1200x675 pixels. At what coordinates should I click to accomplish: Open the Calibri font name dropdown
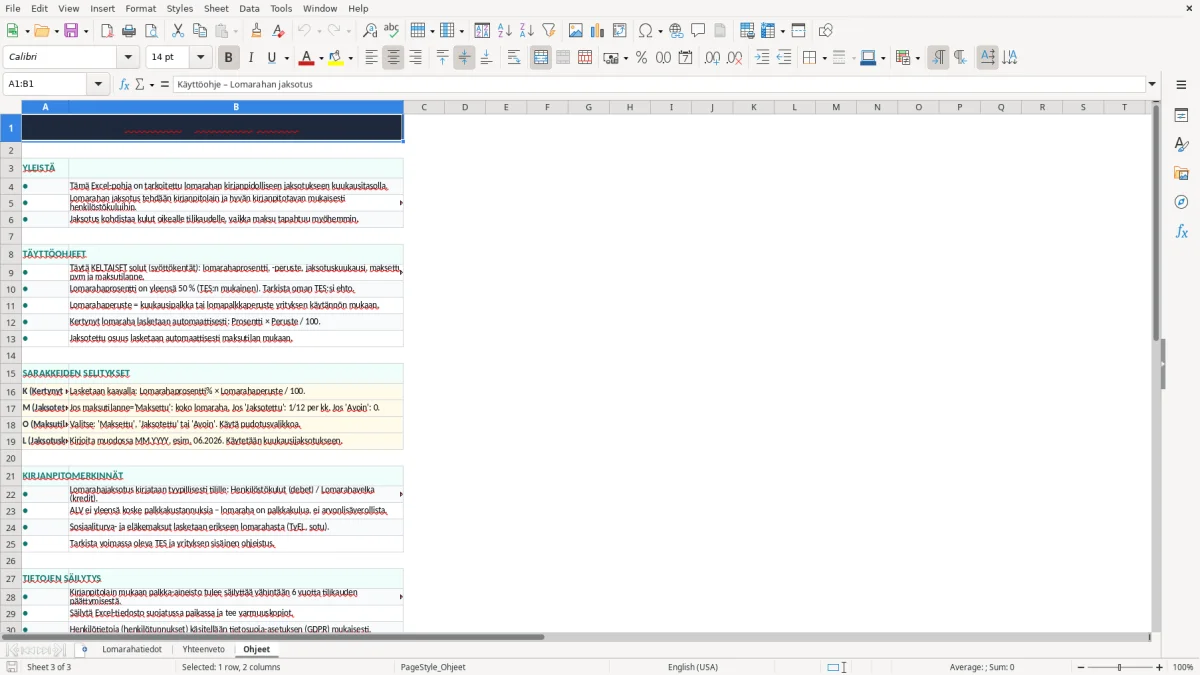[x=127, y=58]
